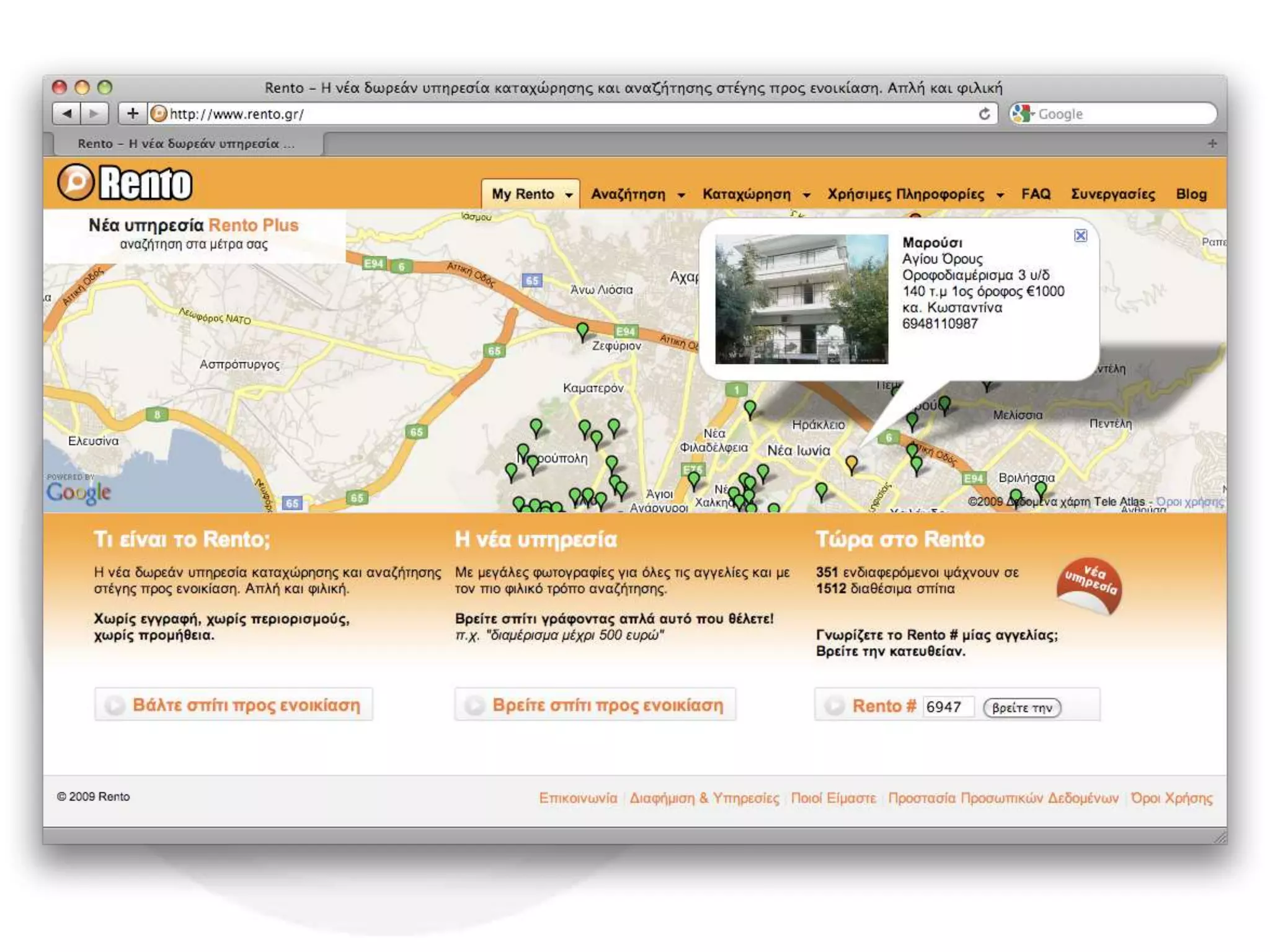Screen dimensions: 1270x952
Task: Click the reload page icon
Action: 984,114
